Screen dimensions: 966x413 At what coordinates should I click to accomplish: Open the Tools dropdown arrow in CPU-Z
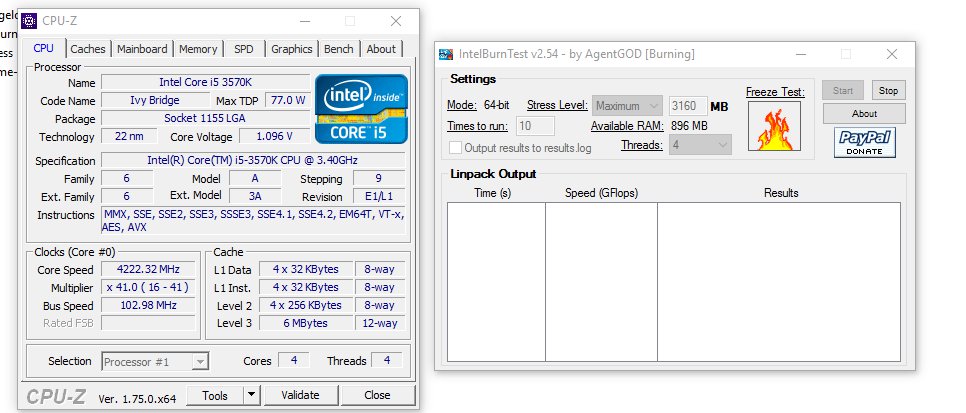(x=251, y=395)
